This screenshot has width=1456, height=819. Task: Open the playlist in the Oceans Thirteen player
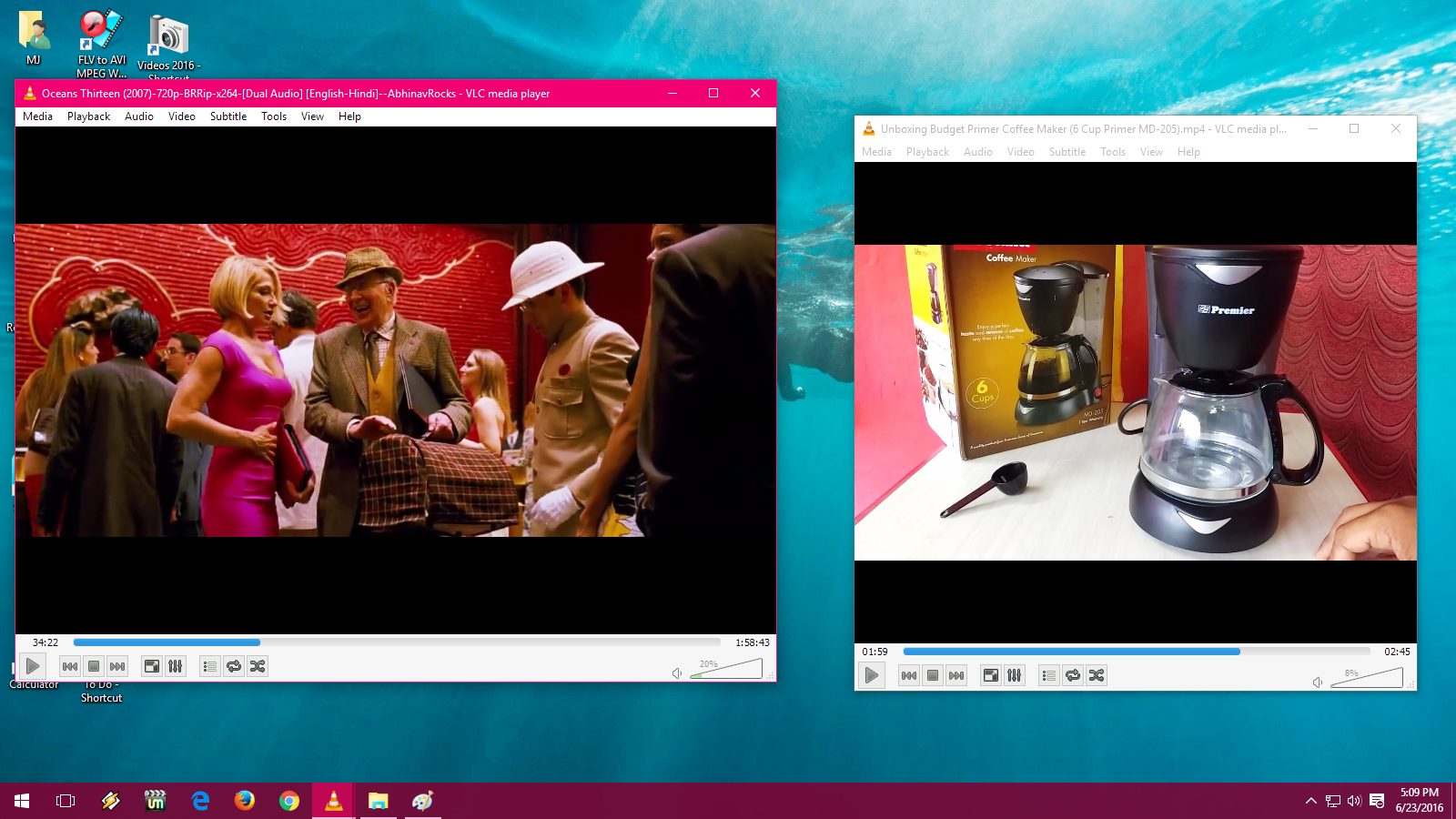pyautogui.click(x=209, y=666)
